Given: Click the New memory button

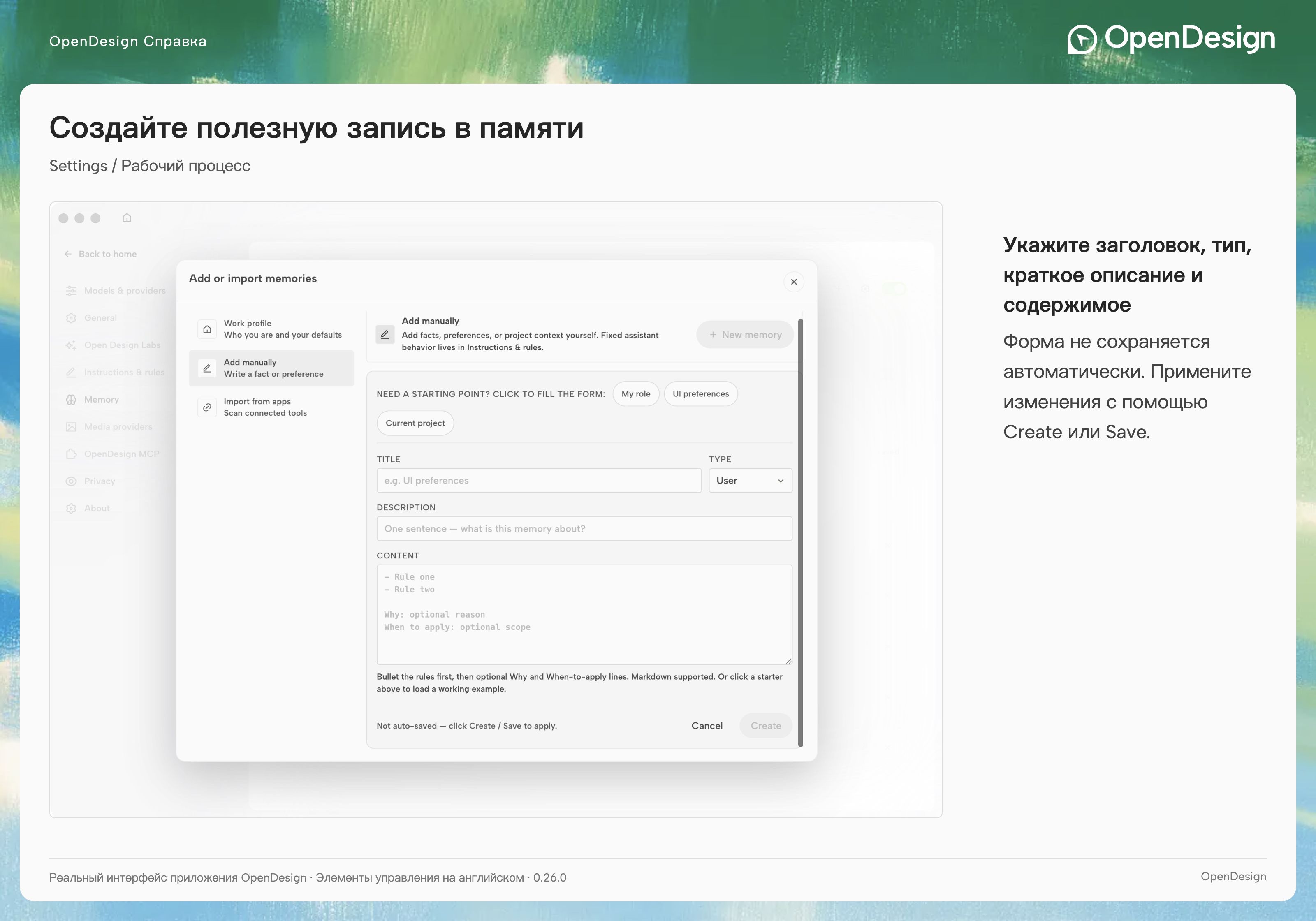Looking at the screenshot, I should tap(745, 334).
